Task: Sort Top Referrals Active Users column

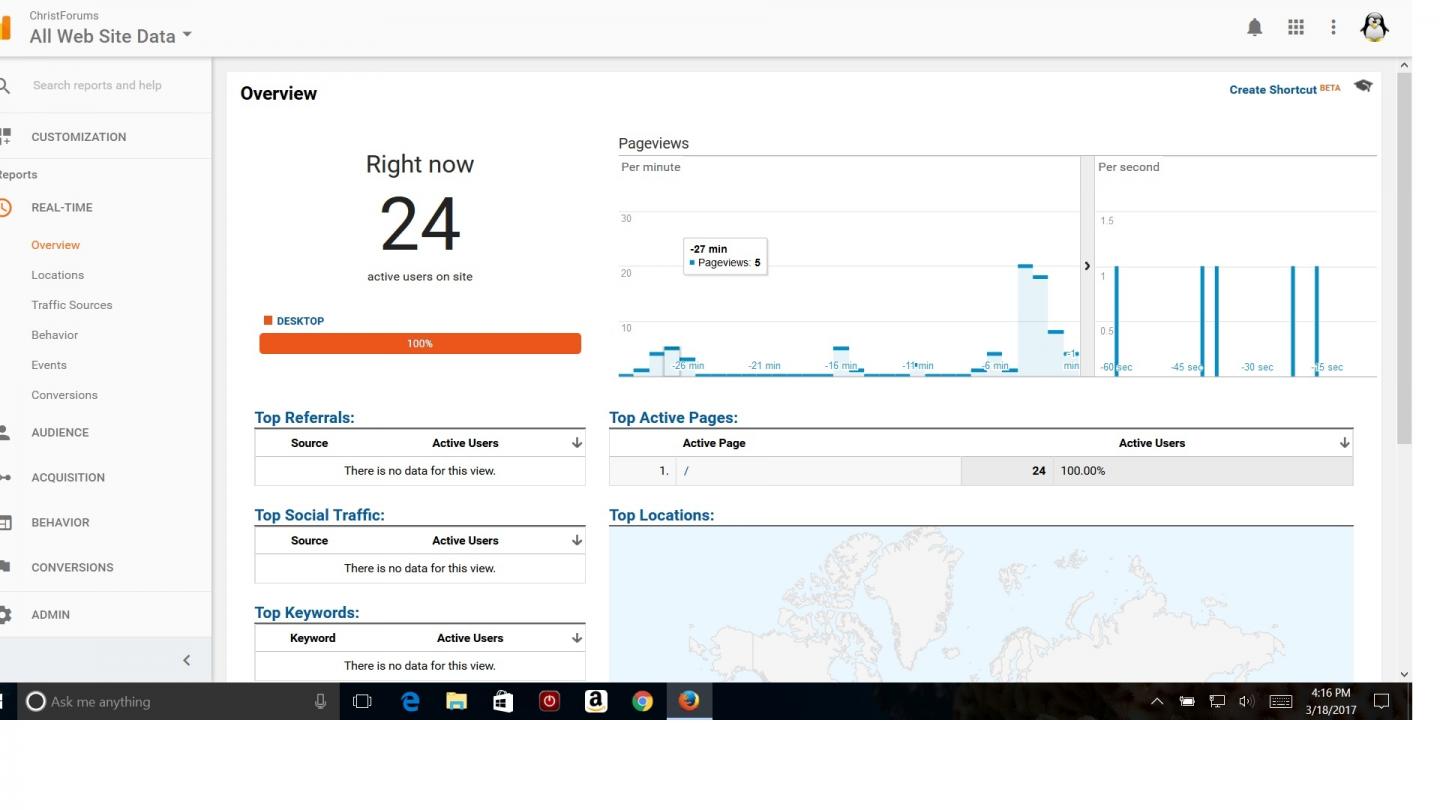Action: [577, 443]
